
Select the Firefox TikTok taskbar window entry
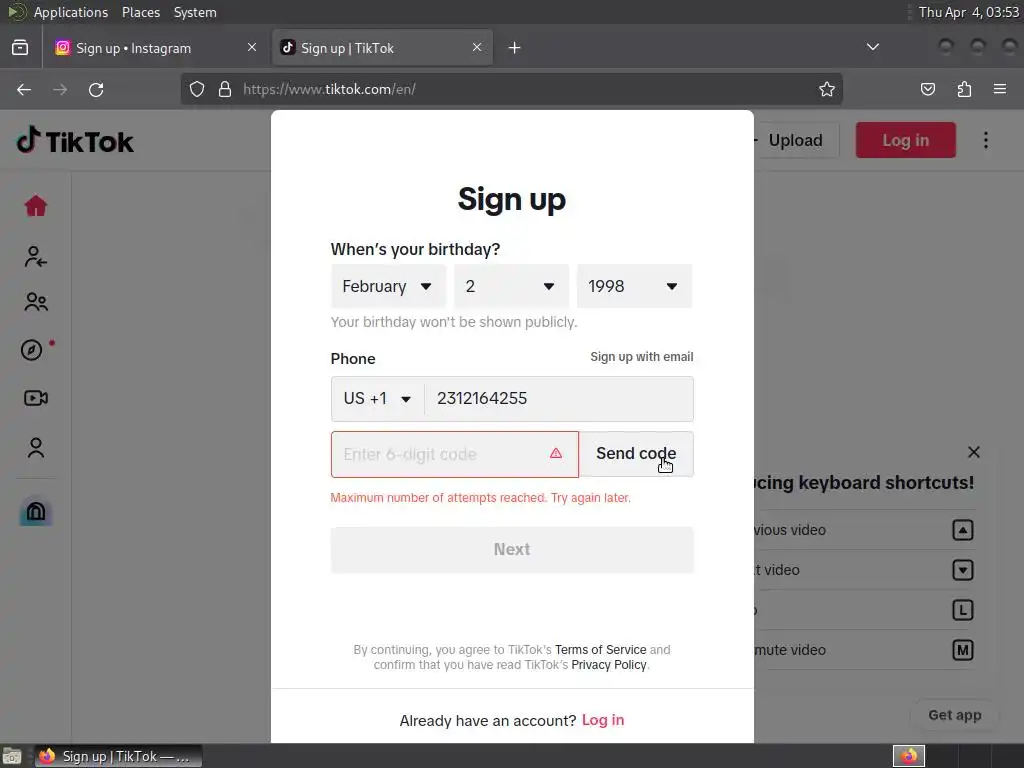pyautogui.click(x=118, y=756)
